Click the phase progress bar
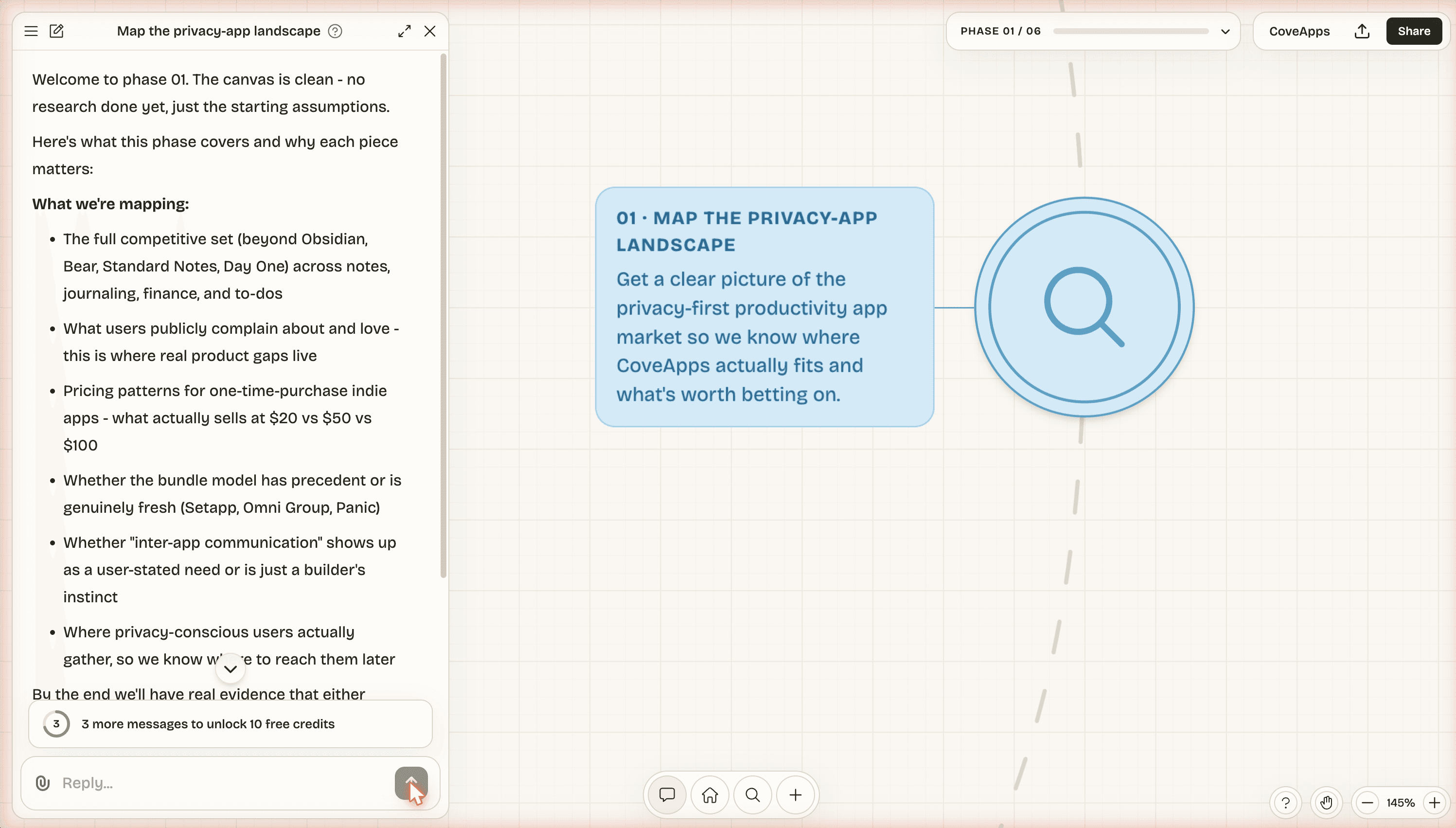This screenshot has width=1456, height=828. click(1131, 31)
